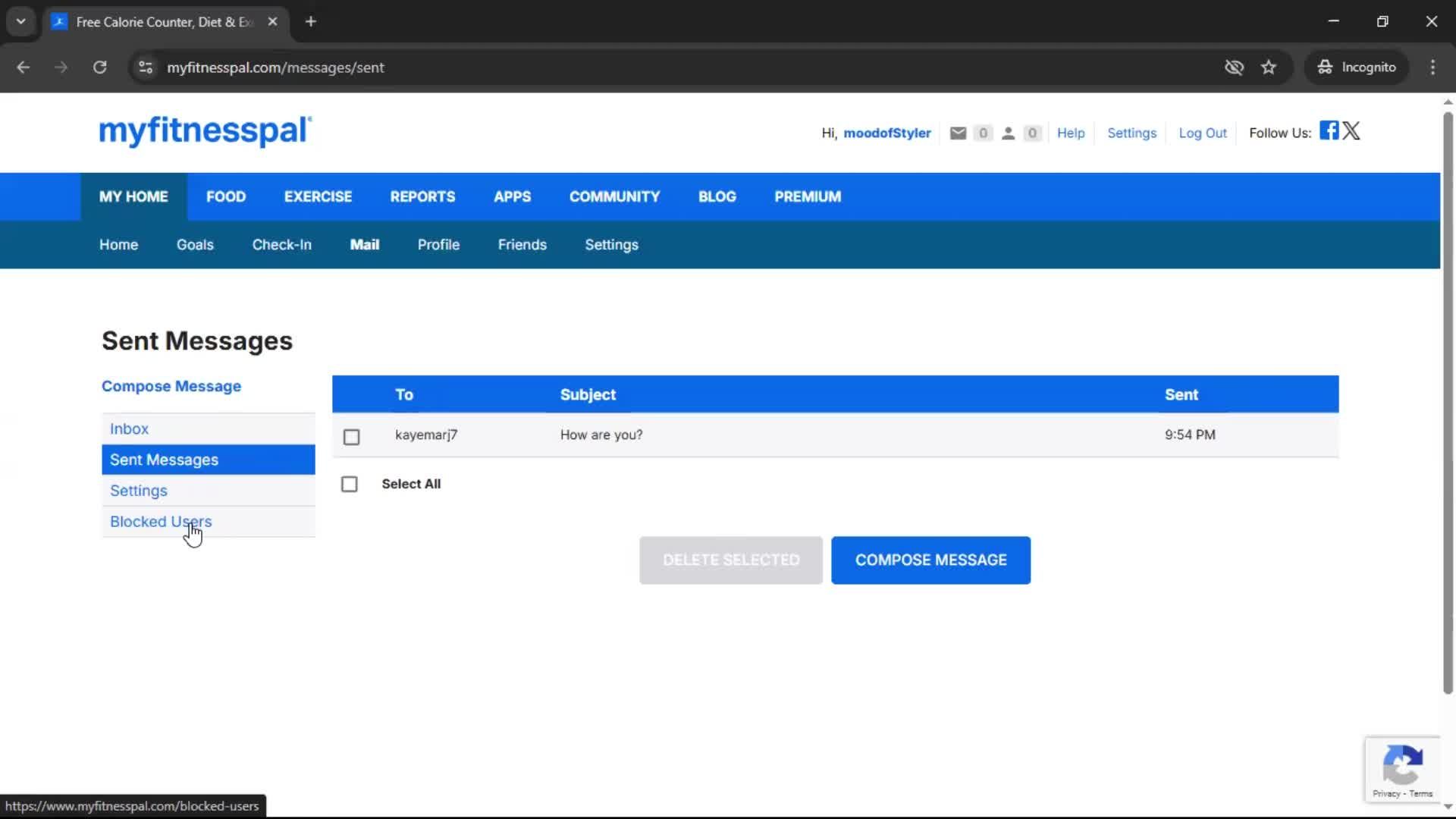This screenshot has height=819, width=1456.
Task: Go to Goals submenu tab
Action: click(195, 245)
